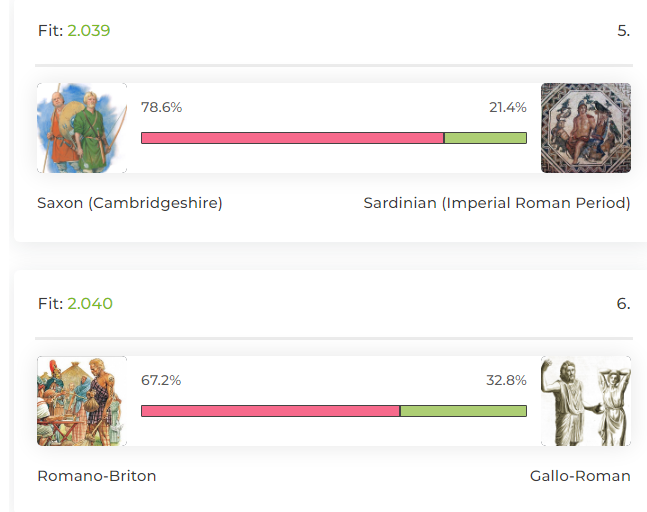Click the pink Saxon segment of bar
Image resolution: width=647 pixels, height=512 pixels.
[x=293, y=138]
